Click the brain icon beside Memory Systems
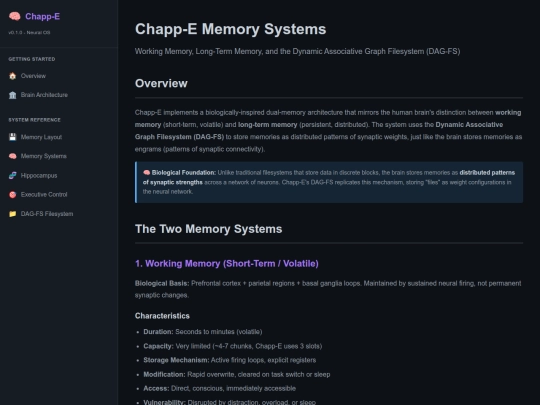The width and height of the screenshot is (540, 405). (13, 156)
